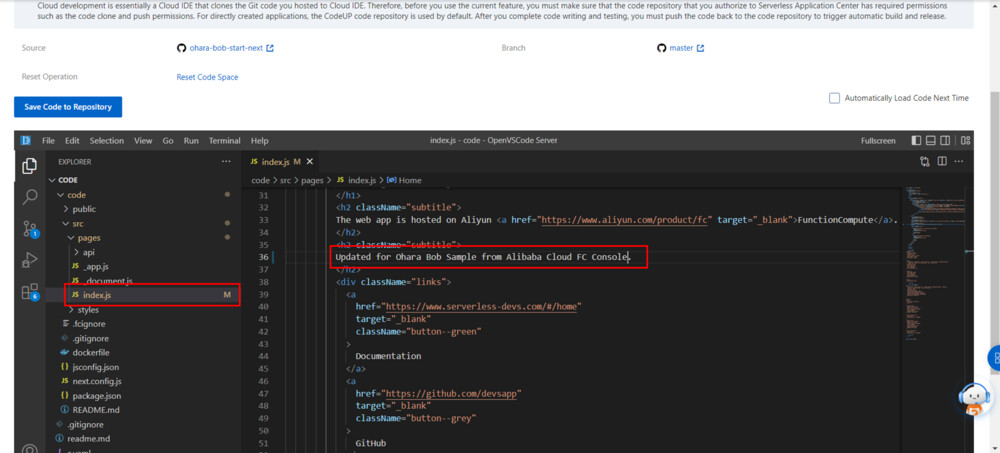This screenshot has width=1000, height=453.
Task: Click Save Code to Repository button
Action: click(x=68, y=107)
